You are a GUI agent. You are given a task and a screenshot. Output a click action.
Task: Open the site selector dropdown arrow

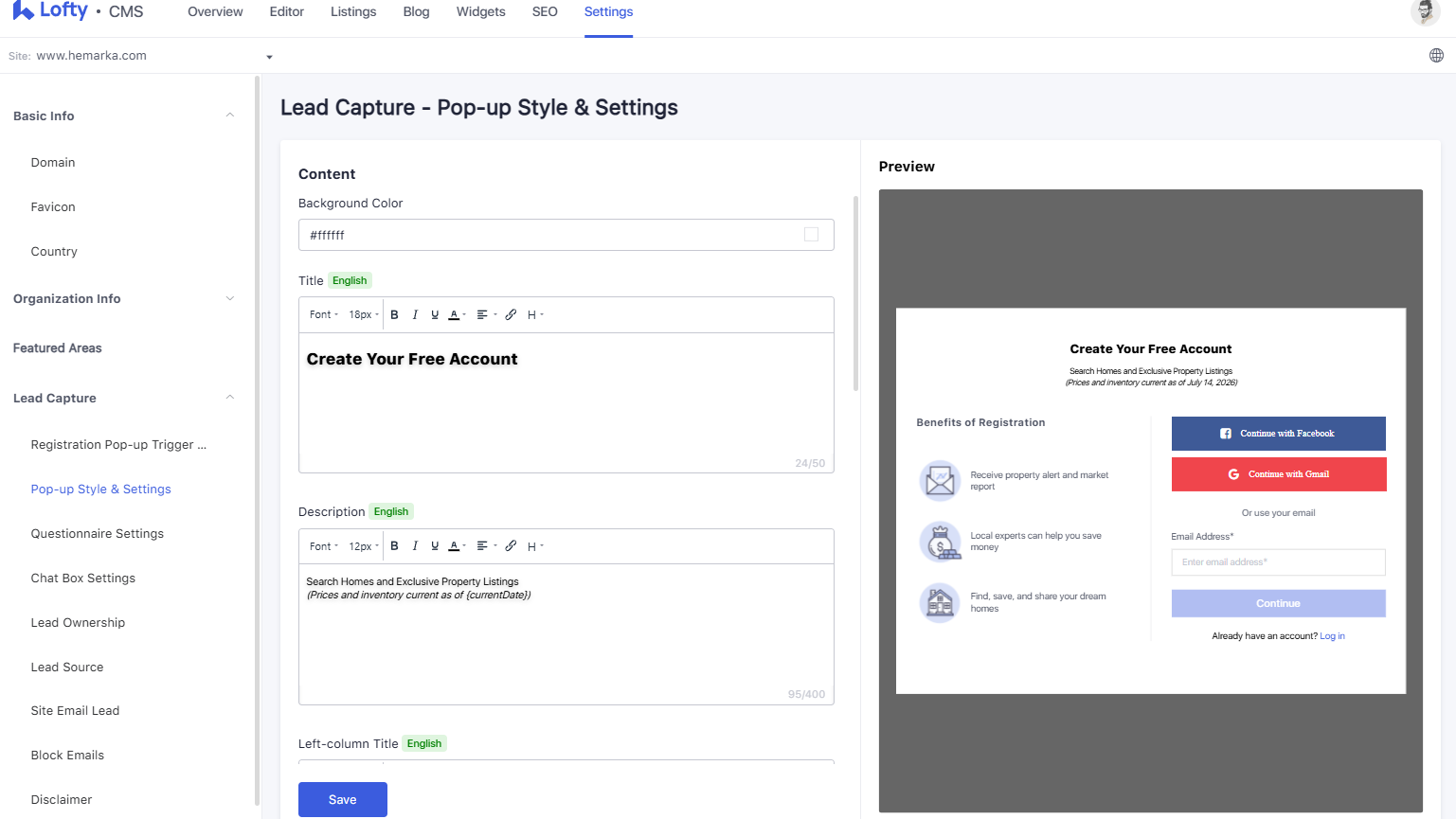269,57
